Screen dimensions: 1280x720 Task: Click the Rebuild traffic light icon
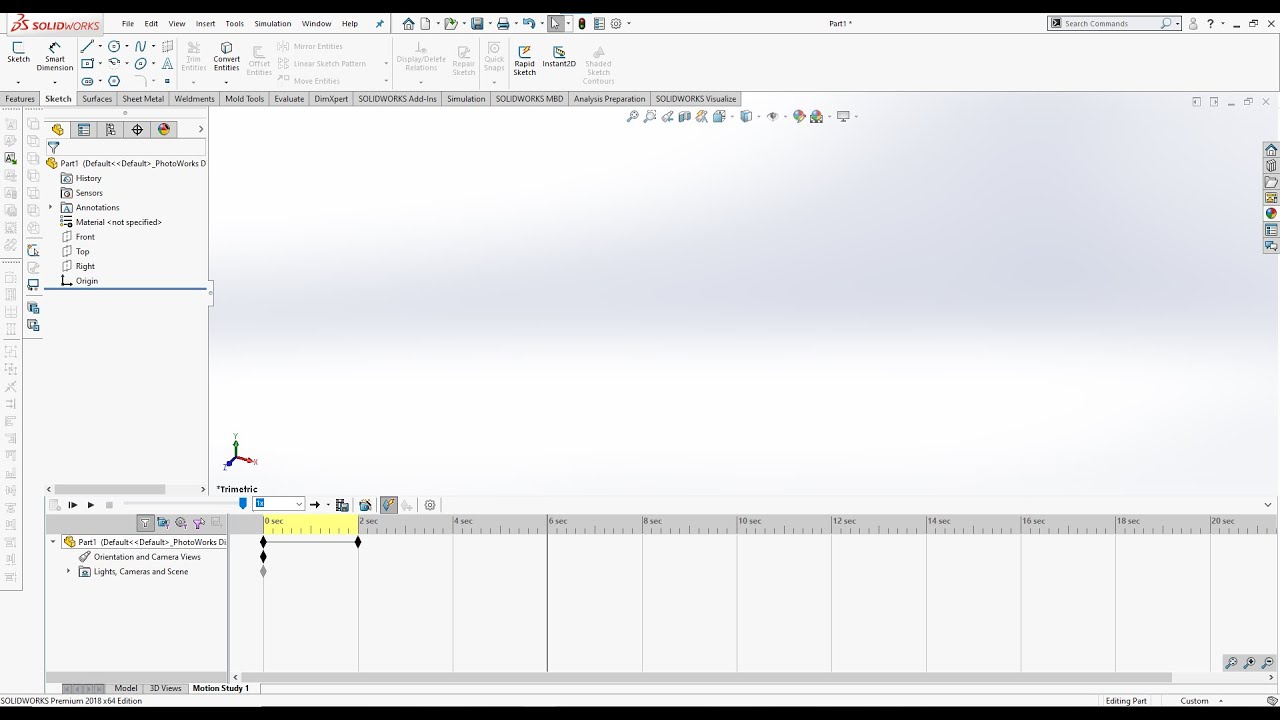coord(582,23)
